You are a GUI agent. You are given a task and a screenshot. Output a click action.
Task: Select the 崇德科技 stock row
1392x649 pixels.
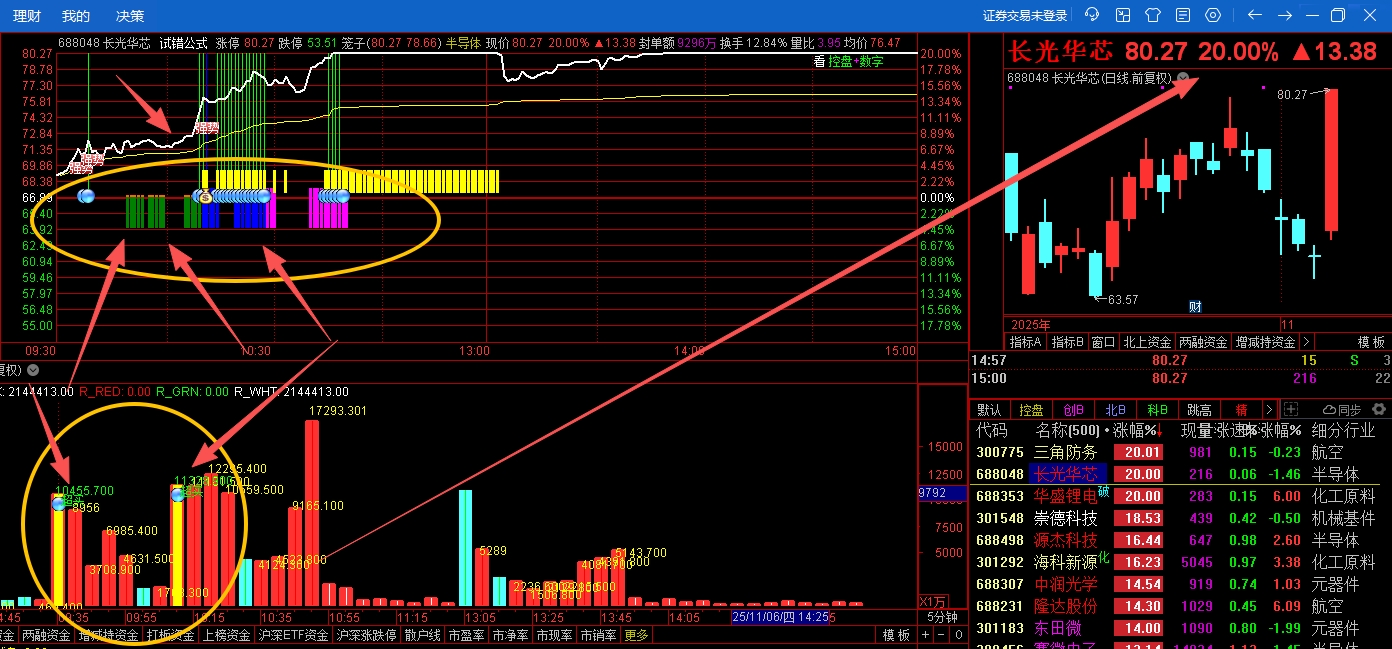coord(1180,518)
